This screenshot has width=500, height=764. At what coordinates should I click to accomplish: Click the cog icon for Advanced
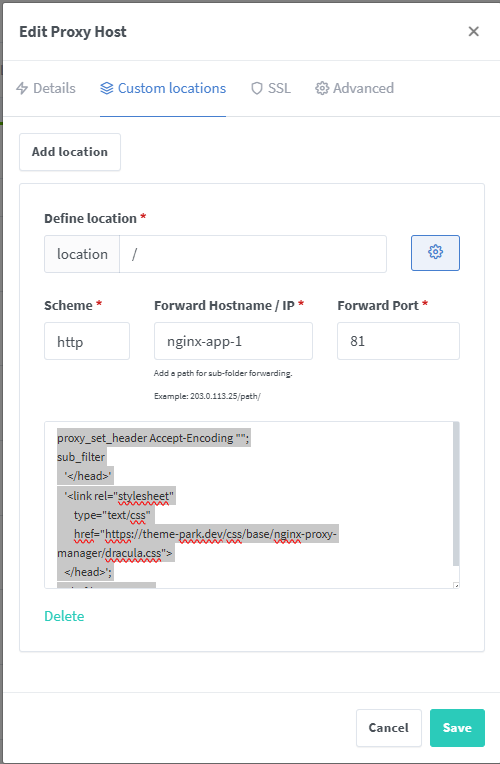(x=322, y=88)
